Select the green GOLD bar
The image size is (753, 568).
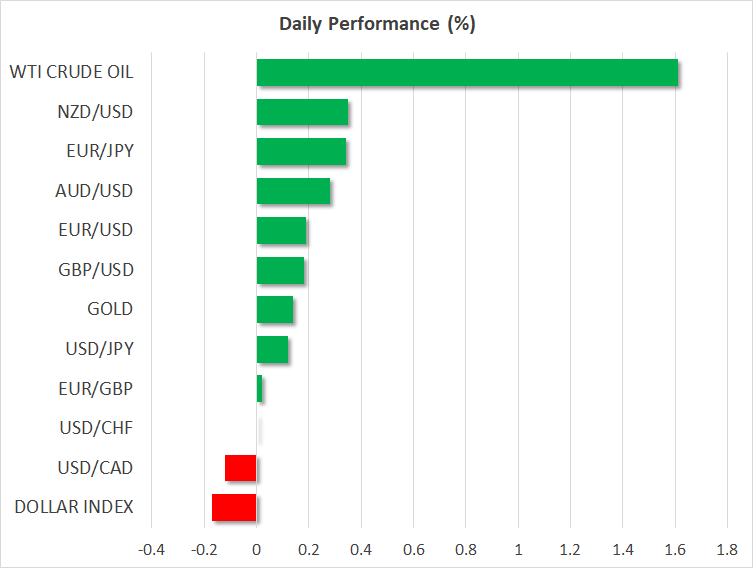pyautogui.click(x=275, y=310)
